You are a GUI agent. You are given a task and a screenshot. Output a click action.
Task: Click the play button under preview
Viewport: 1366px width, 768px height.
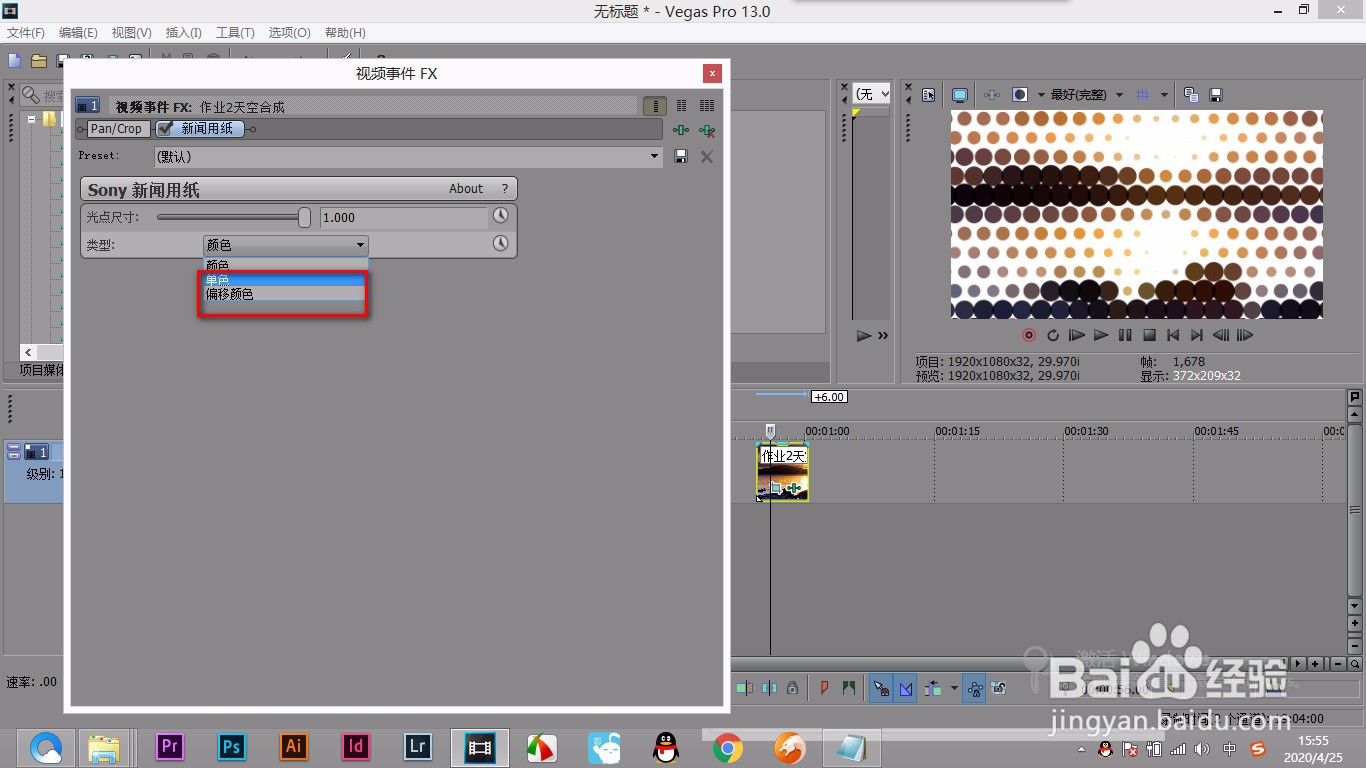(x=1101, y=335)
